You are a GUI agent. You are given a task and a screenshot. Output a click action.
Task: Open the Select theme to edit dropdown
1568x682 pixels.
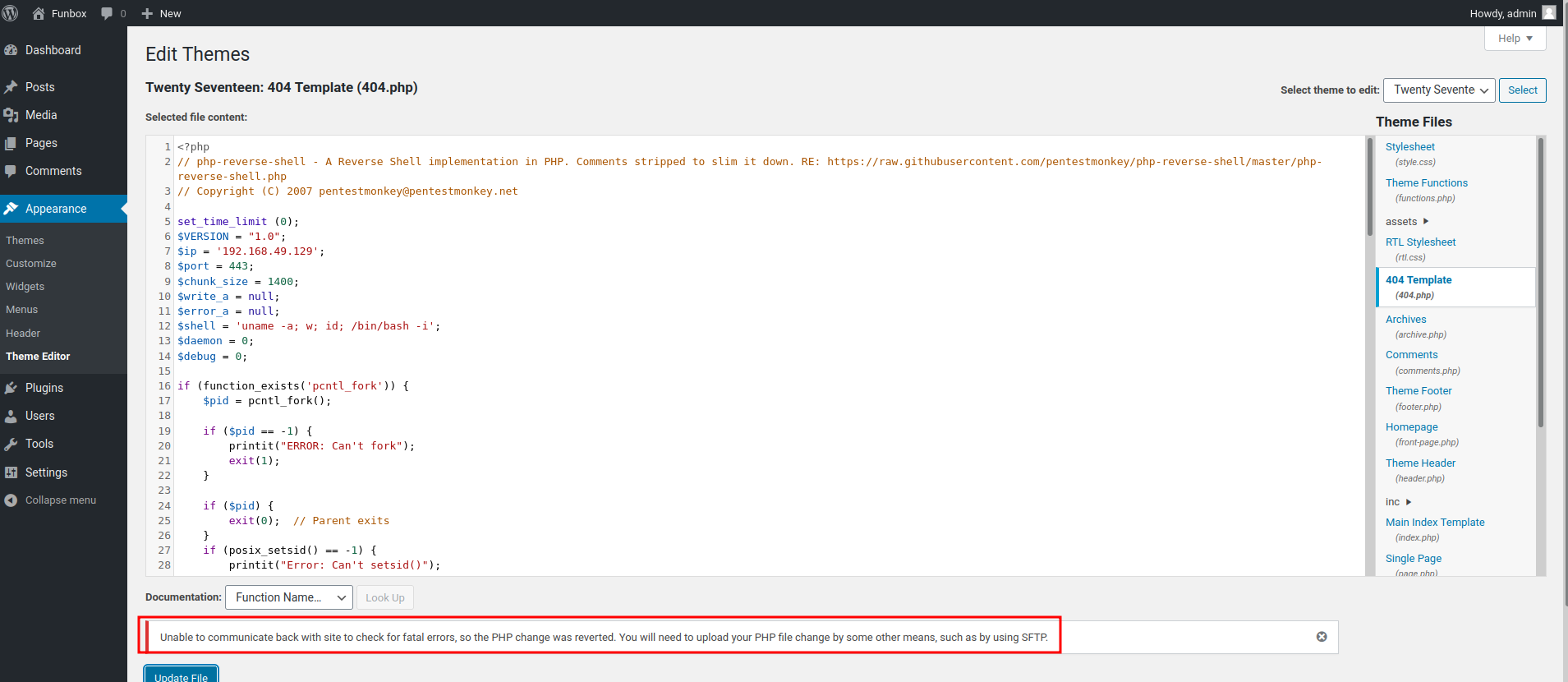coord(1439,90)
